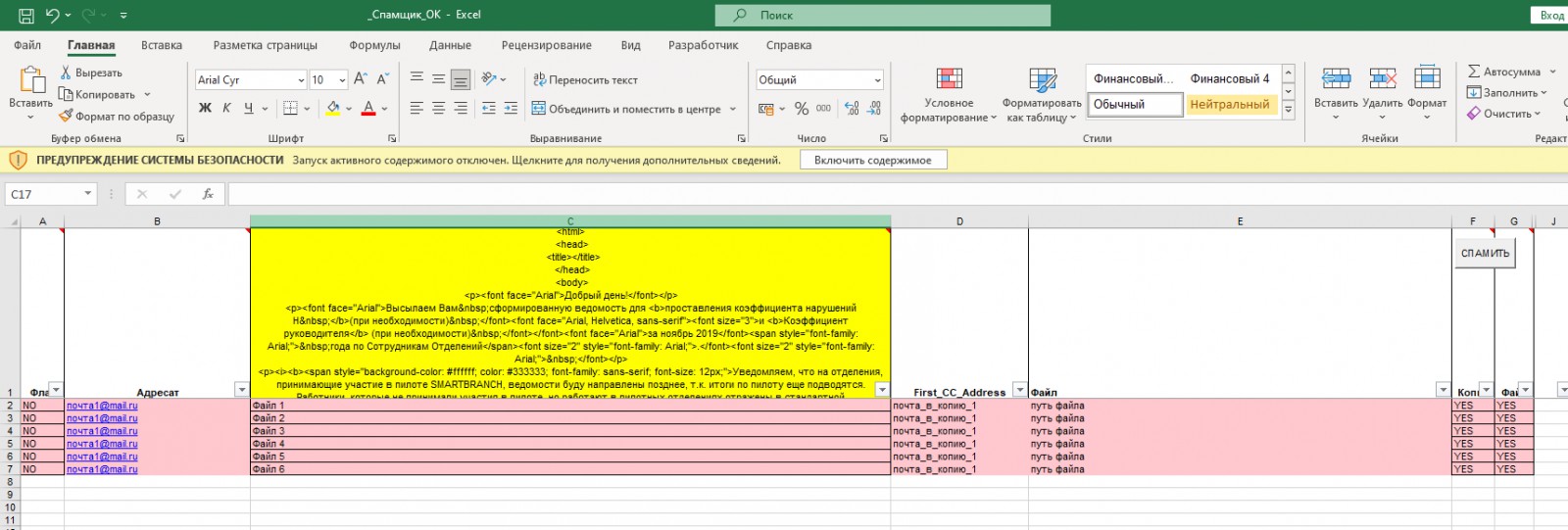Open the font name dropdown Arial Cyr

click(301, 80)
